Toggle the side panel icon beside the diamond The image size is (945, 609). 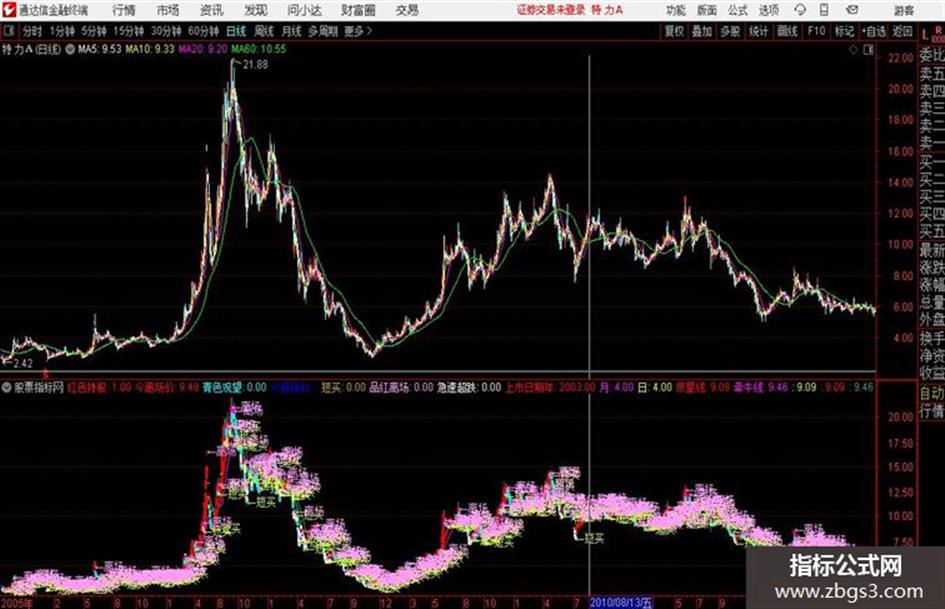(x=868, y=50)
